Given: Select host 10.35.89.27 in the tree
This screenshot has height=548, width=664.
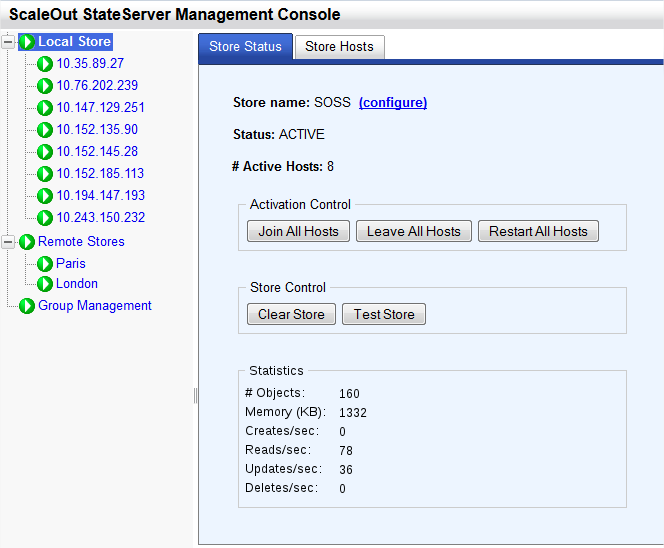Looking at the screenshot, I should point(90,64).
